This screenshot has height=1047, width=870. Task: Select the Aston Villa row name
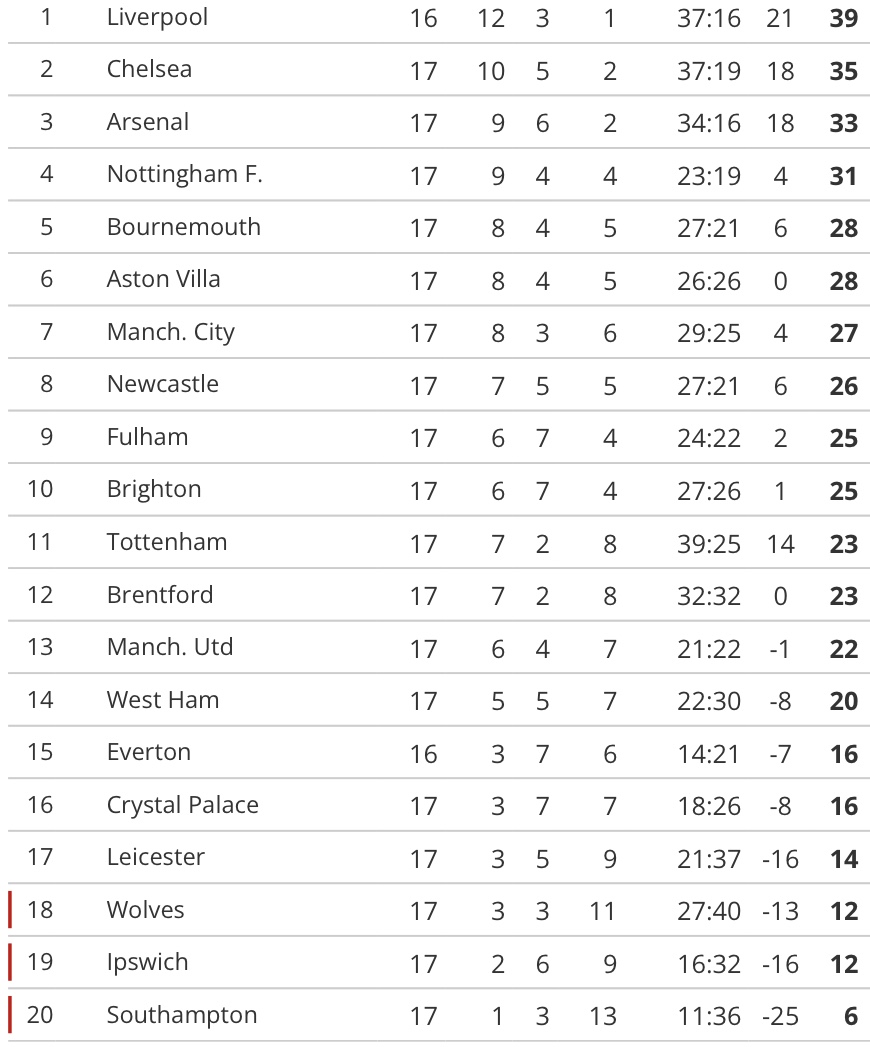[163, 279]
